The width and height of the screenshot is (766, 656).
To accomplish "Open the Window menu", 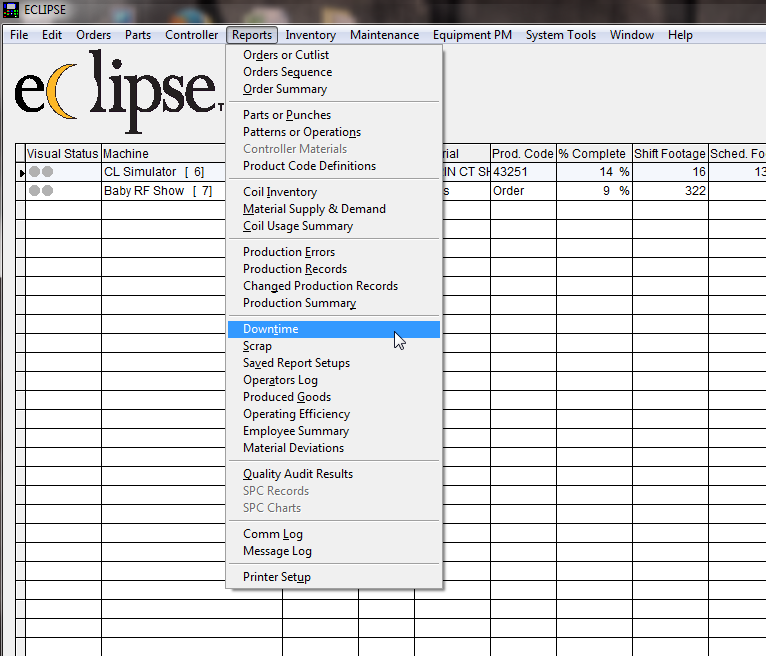I will click(632, 35).
